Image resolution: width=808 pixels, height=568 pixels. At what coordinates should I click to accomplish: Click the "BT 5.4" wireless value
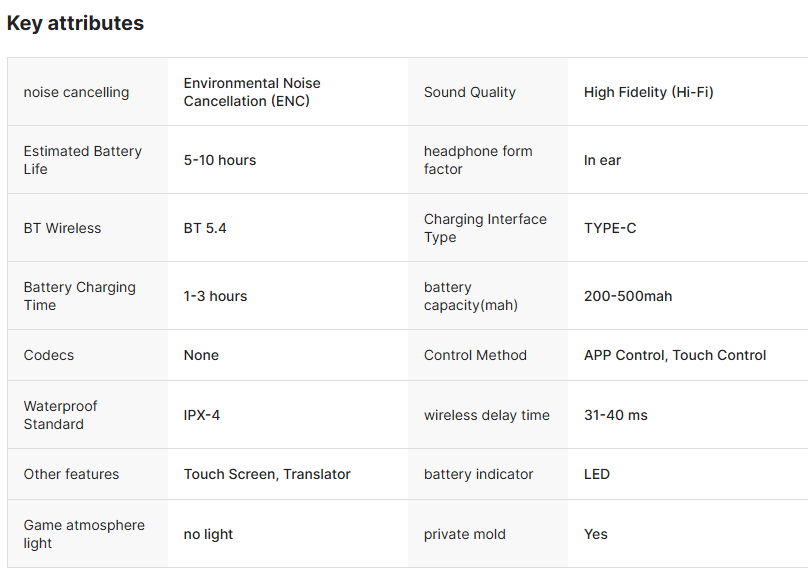tap(205, 228)
